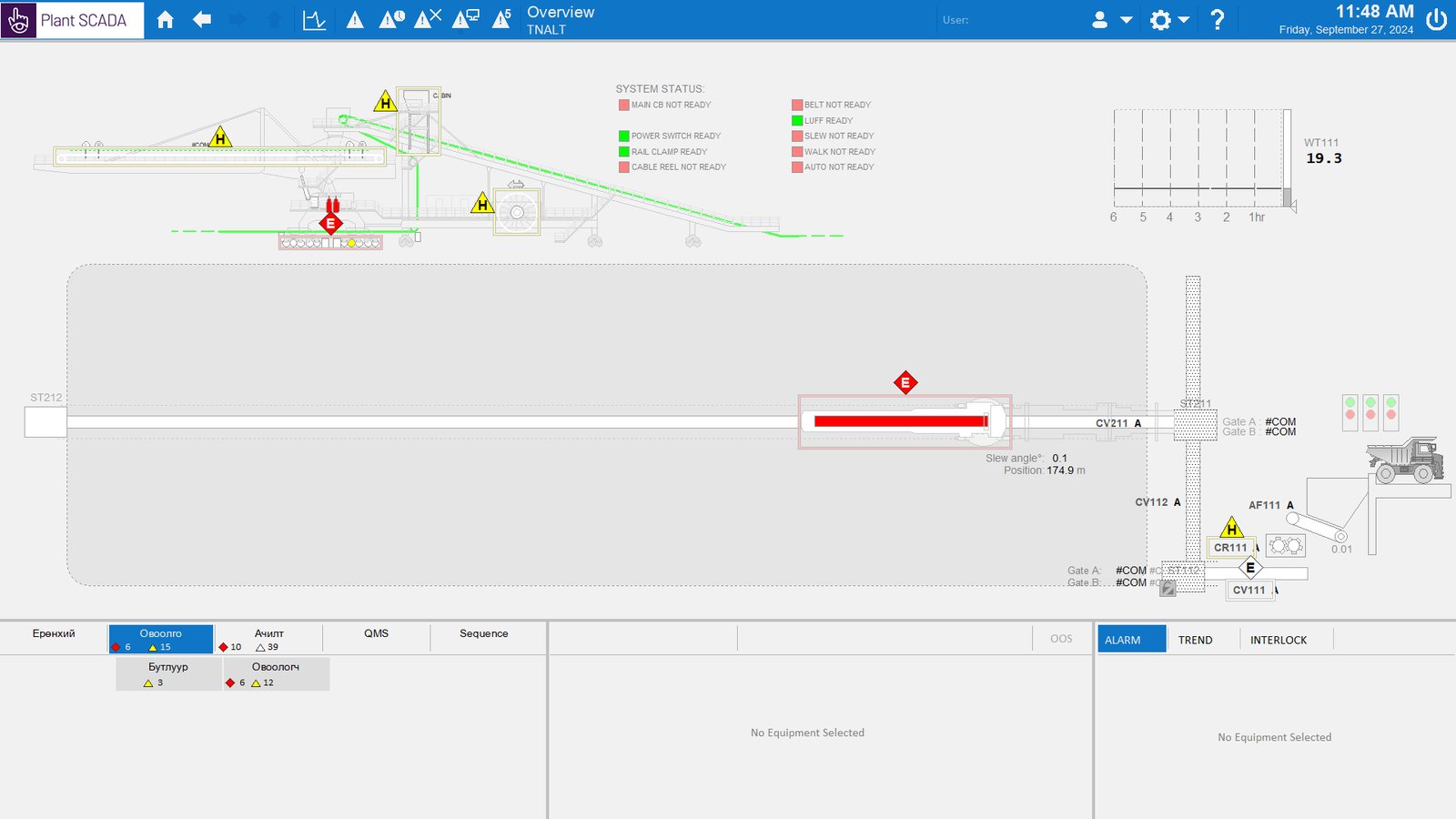This screenshot has height=819, width=1456.
Task: Click the SLEW NOT READY status text
Action: click(839, 136)
